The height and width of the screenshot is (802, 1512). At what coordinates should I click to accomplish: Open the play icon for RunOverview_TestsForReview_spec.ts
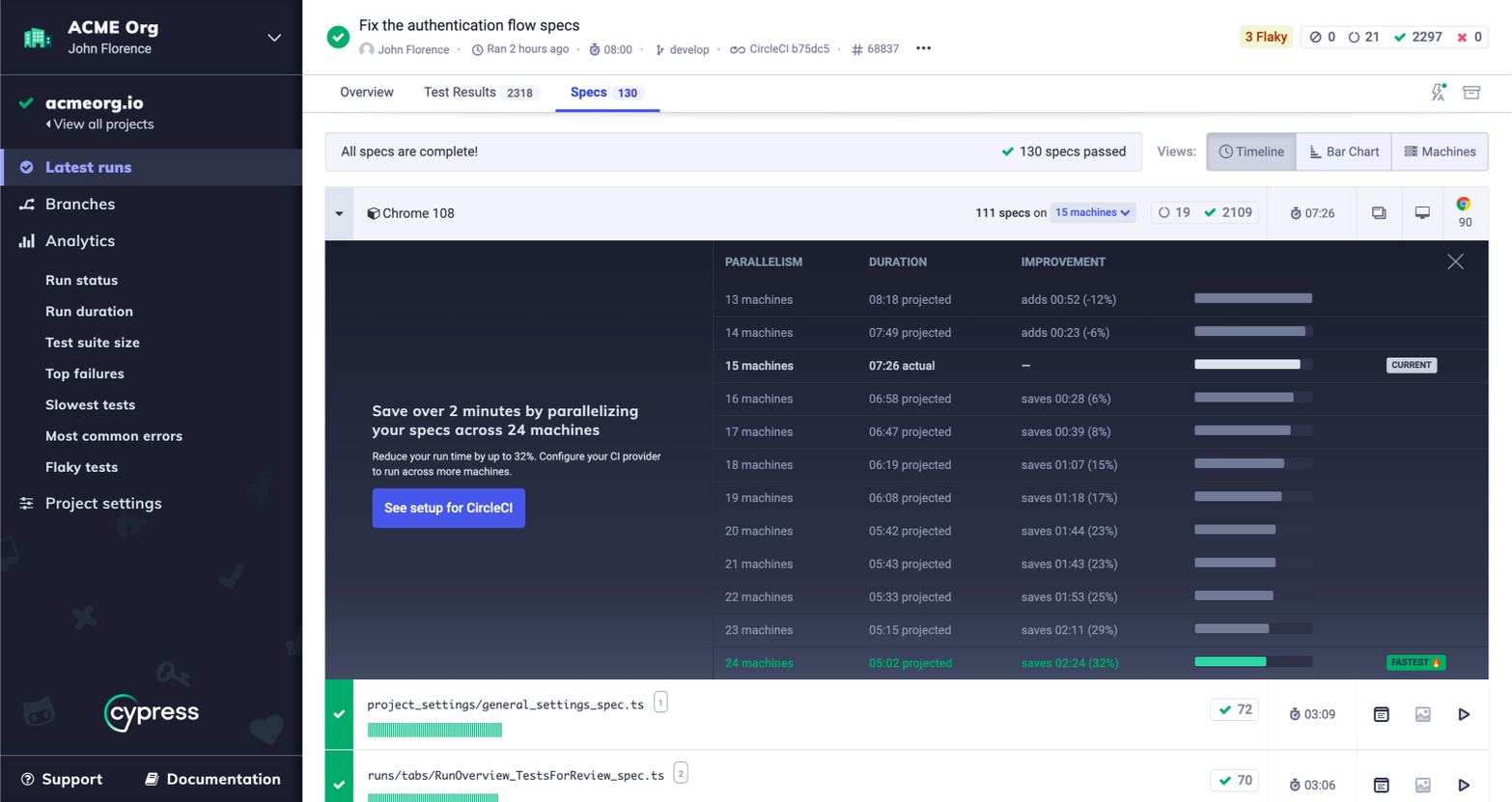coord(1464,785)
